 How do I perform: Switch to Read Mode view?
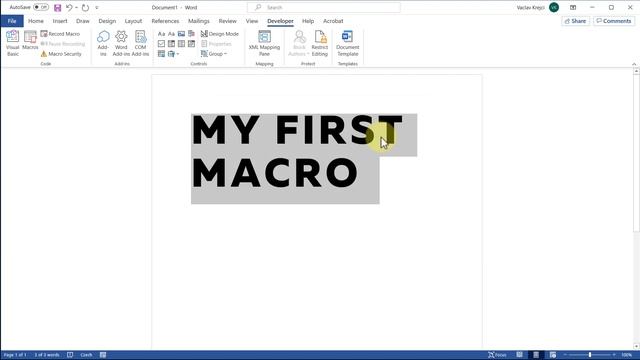519,355
